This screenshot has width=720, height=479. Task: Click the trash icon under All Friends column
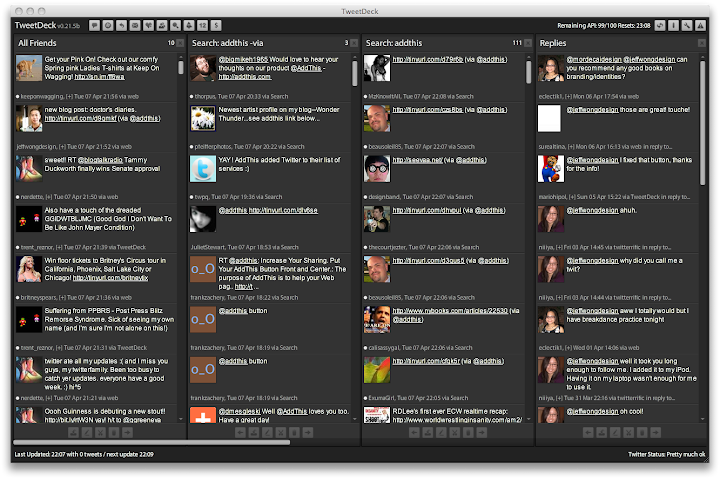[x=114, y=433]
